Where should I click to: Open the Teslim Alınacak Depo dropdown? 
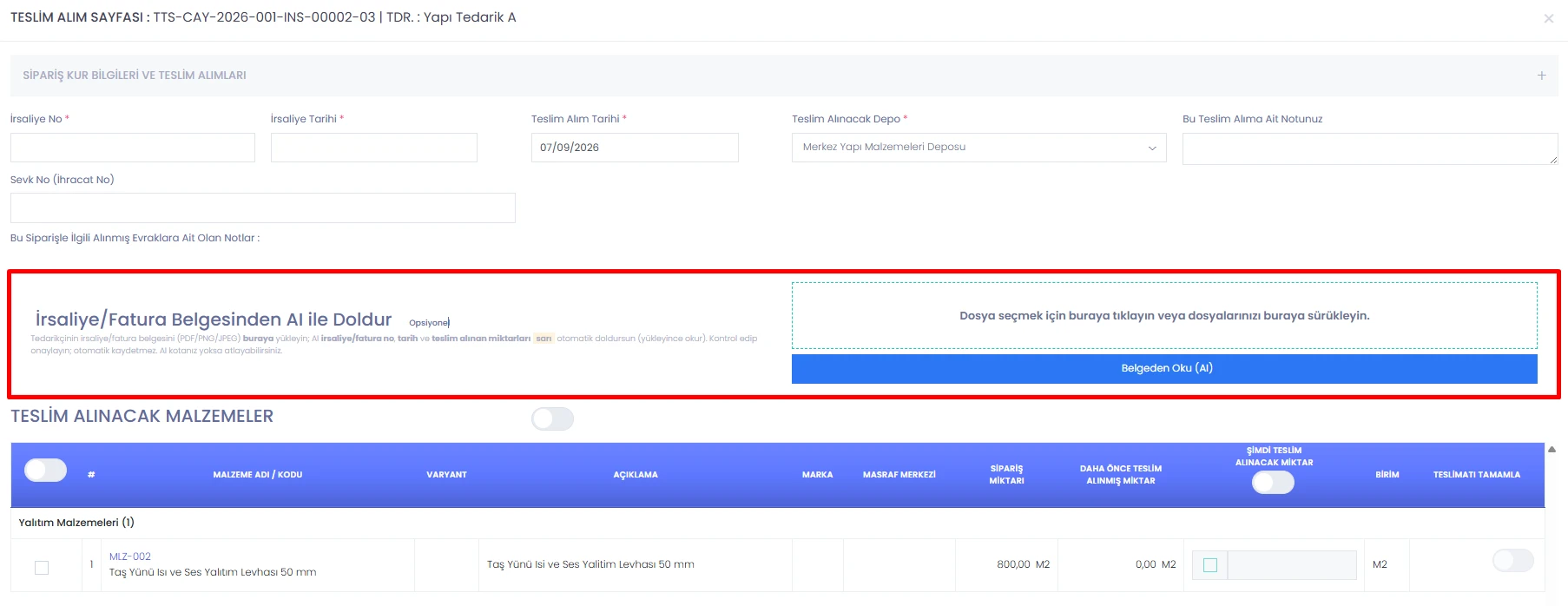tap(978, 148)
